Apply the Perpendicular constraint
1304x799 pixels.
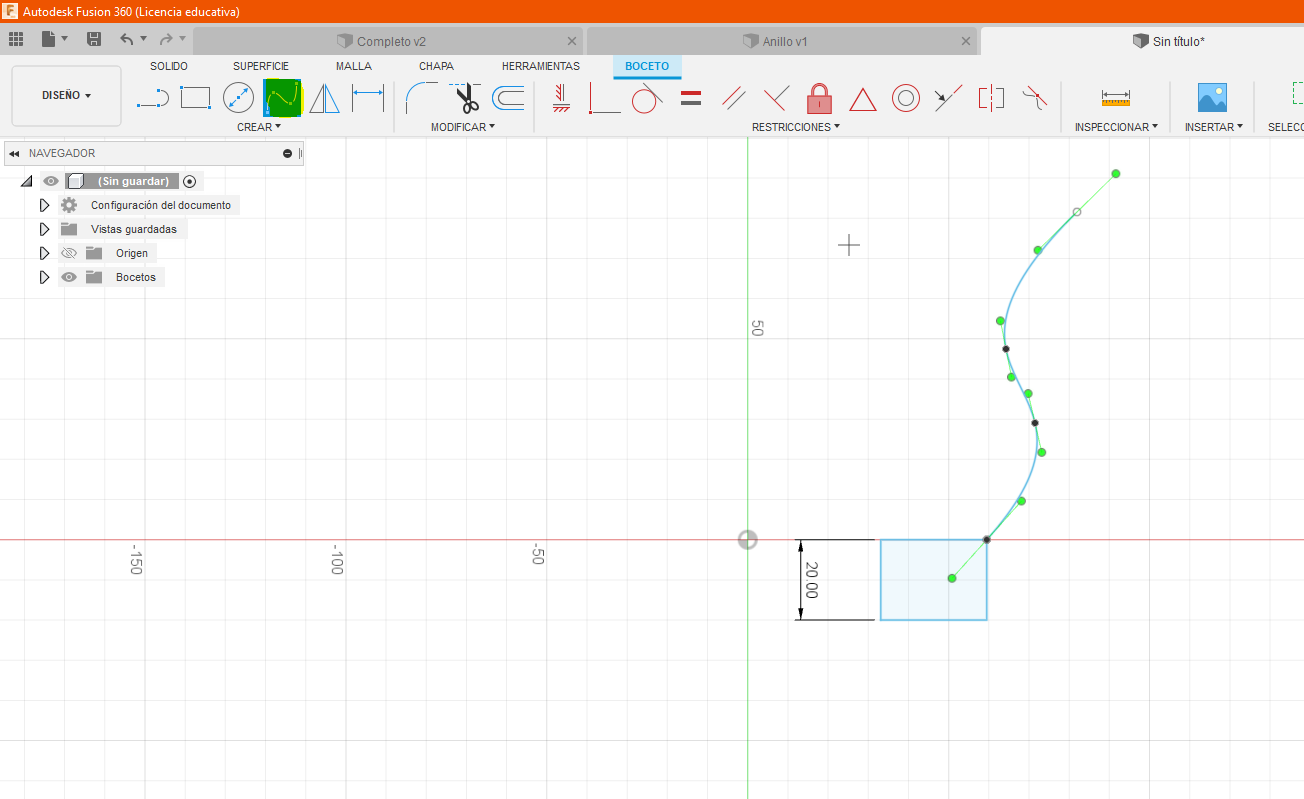[777, 98]
